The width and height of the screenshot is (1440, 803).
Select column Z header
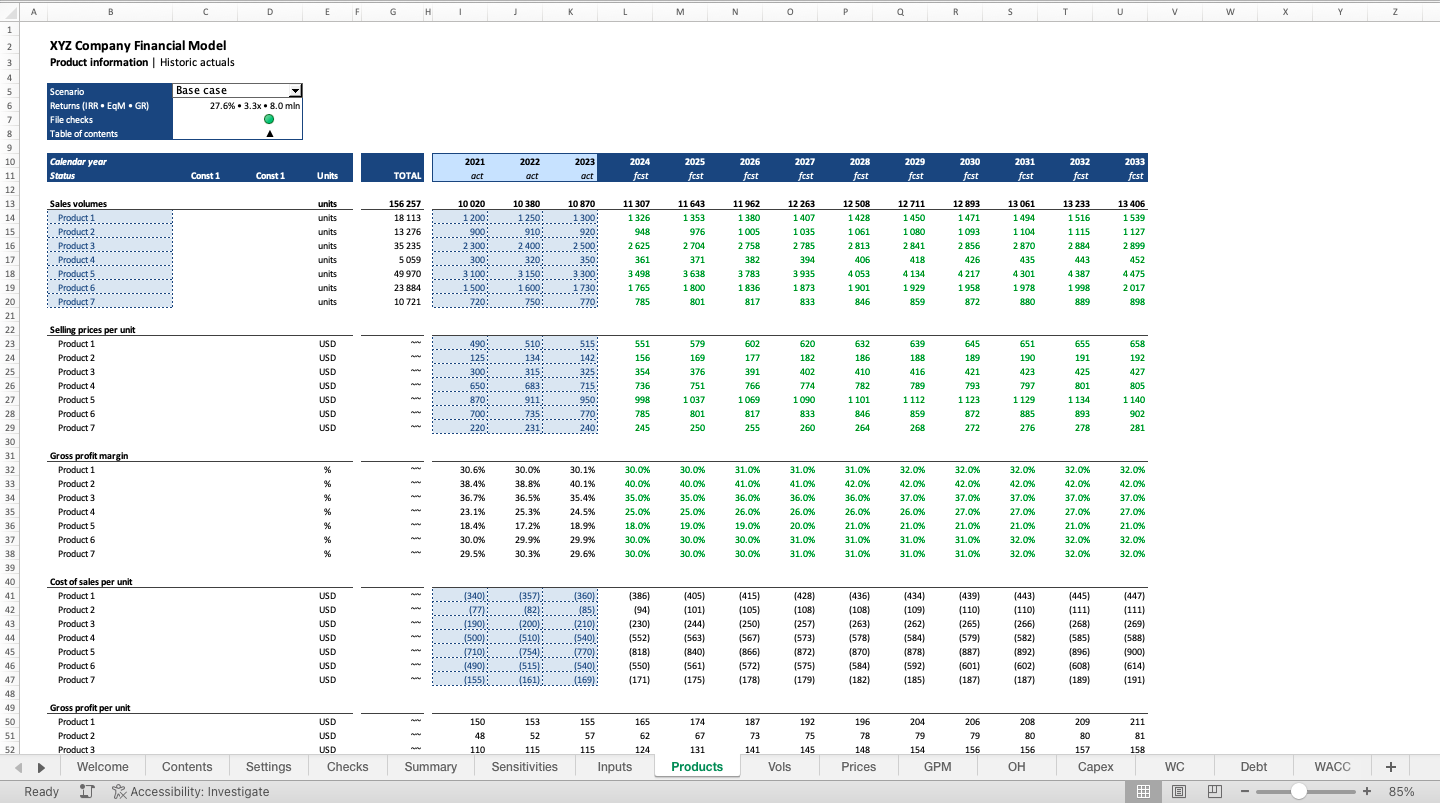pos(1395,11)
